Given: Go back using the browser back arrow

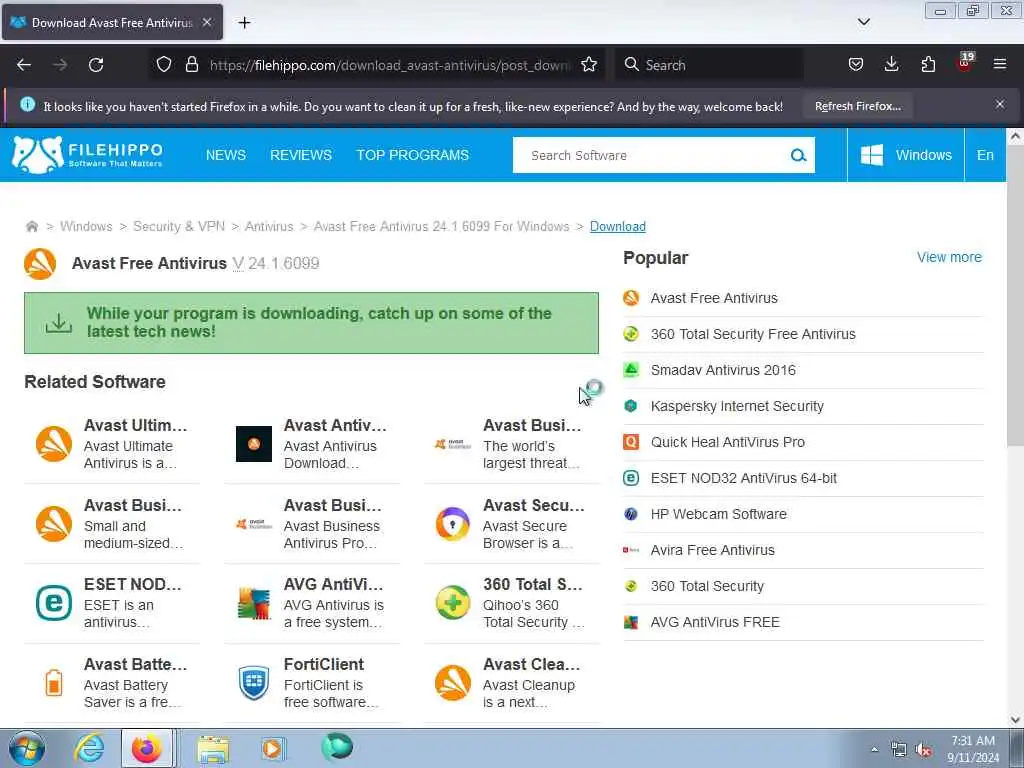Looking at the screenshot, I should click(x=24, y=65).
